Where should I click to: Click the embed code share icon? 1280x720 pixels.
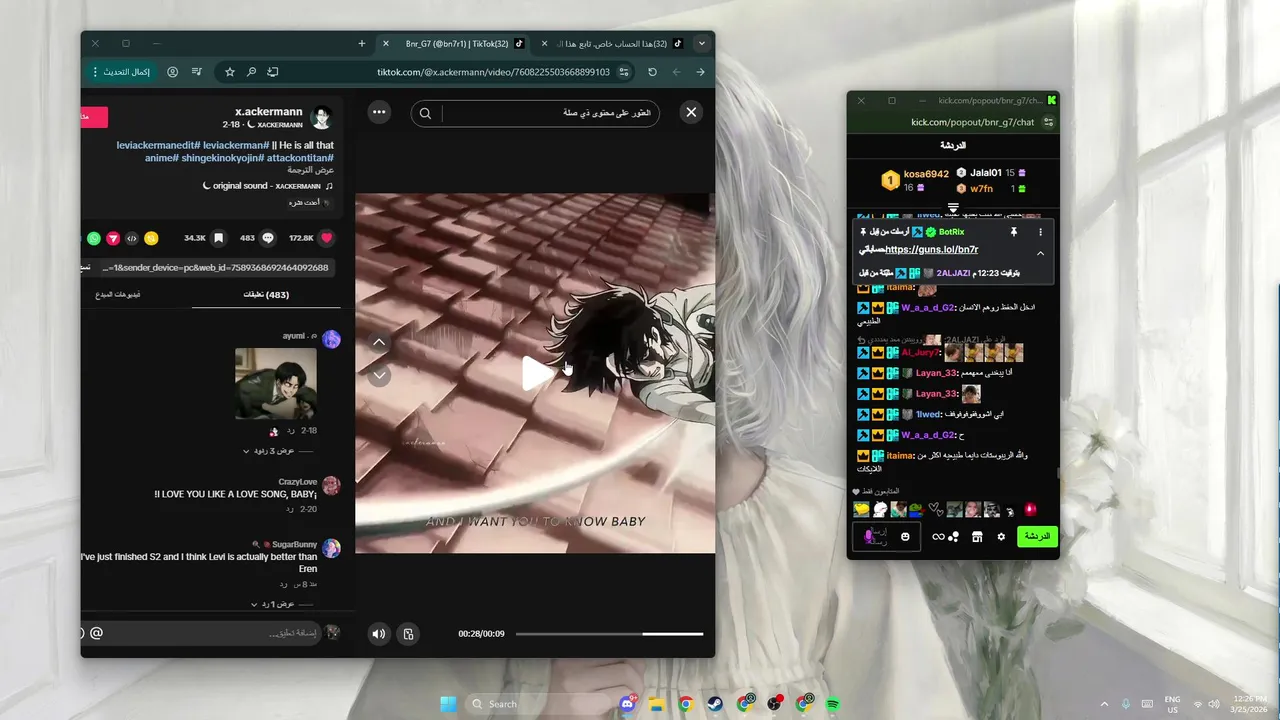(x=132, y=238)
